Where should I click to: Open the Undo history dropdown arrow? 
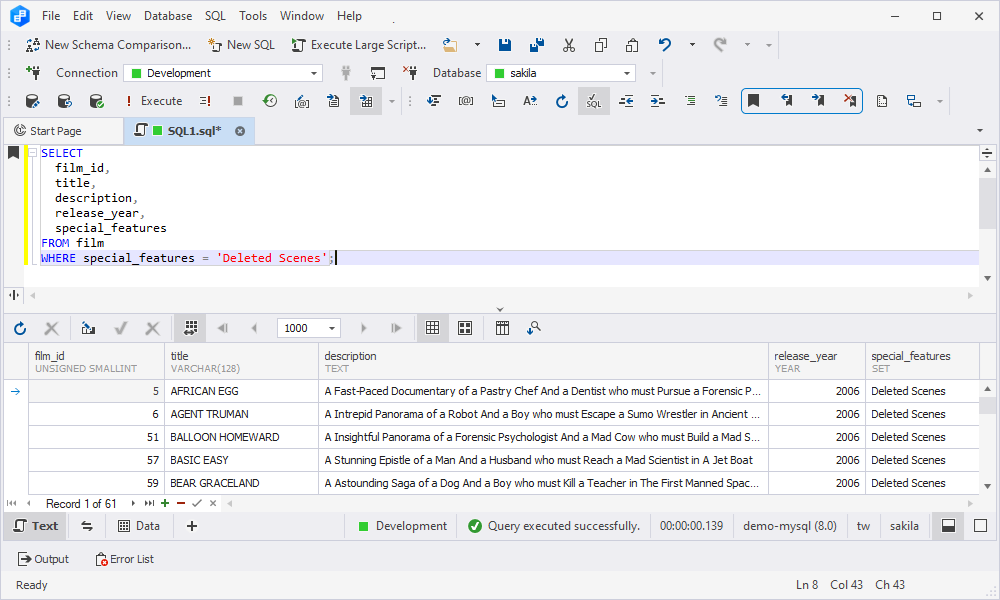click(692, 45)
